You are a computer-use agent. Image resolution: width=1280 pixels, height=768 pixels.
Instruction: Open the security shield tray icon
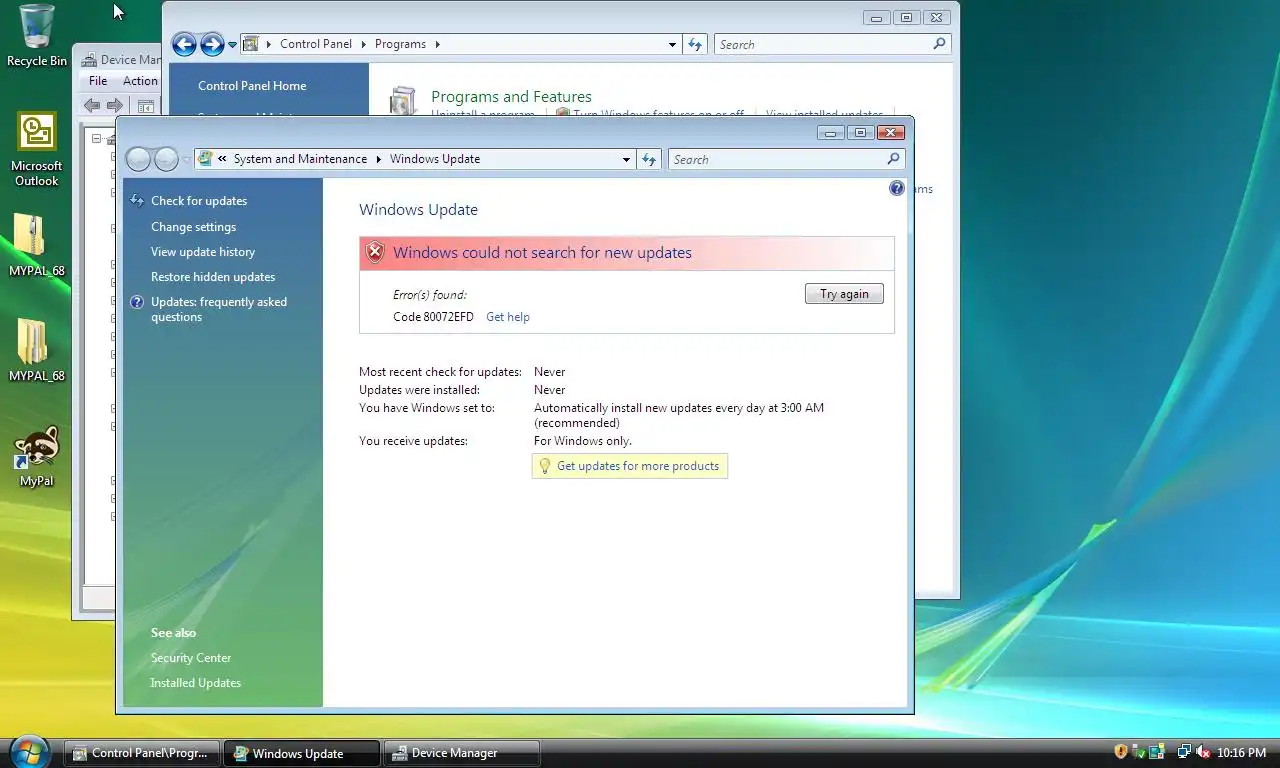(x=1121, y=752)
